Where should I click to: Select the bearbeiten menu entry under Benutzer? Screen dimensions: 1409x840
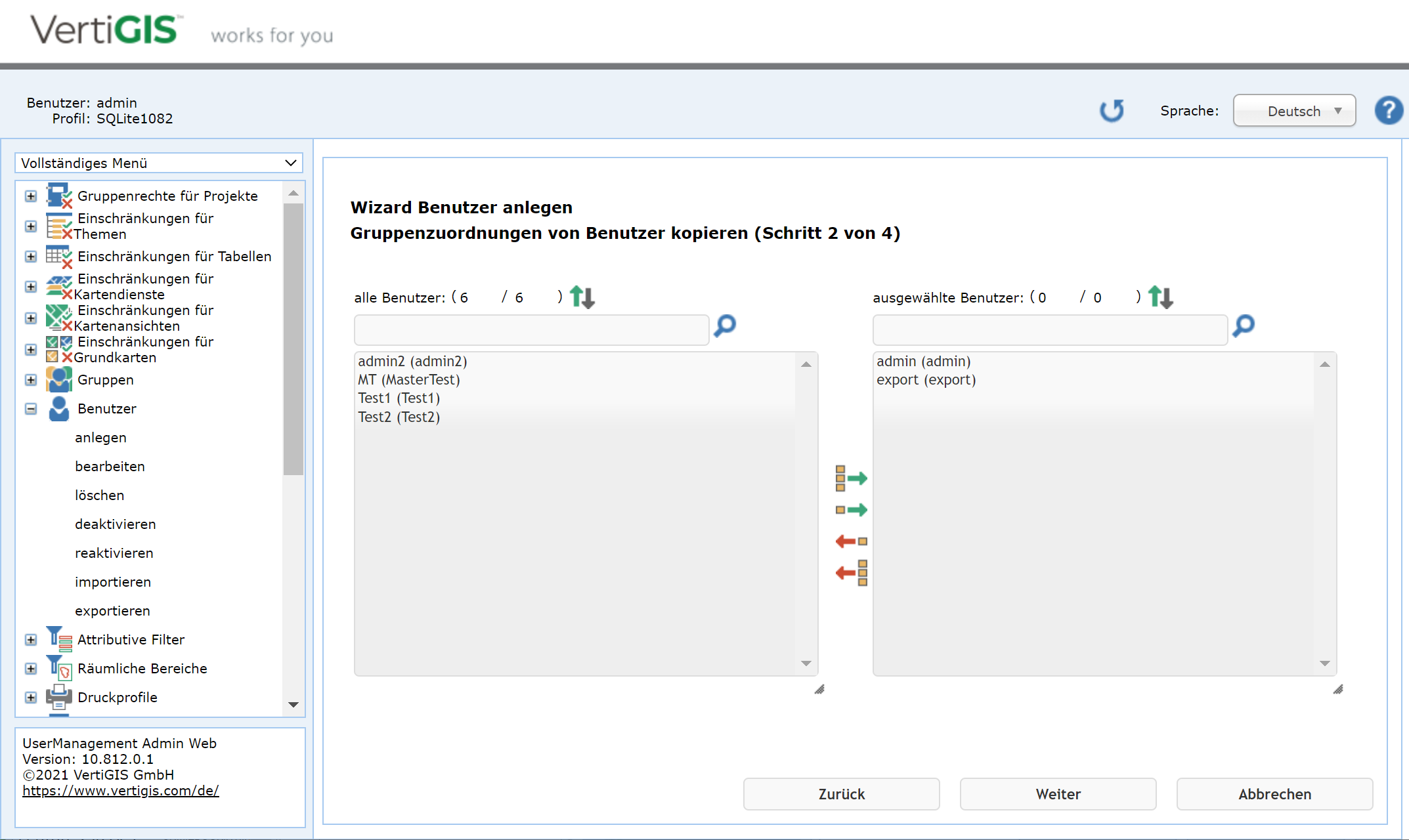pyautogui.click(x=110, y=467)
